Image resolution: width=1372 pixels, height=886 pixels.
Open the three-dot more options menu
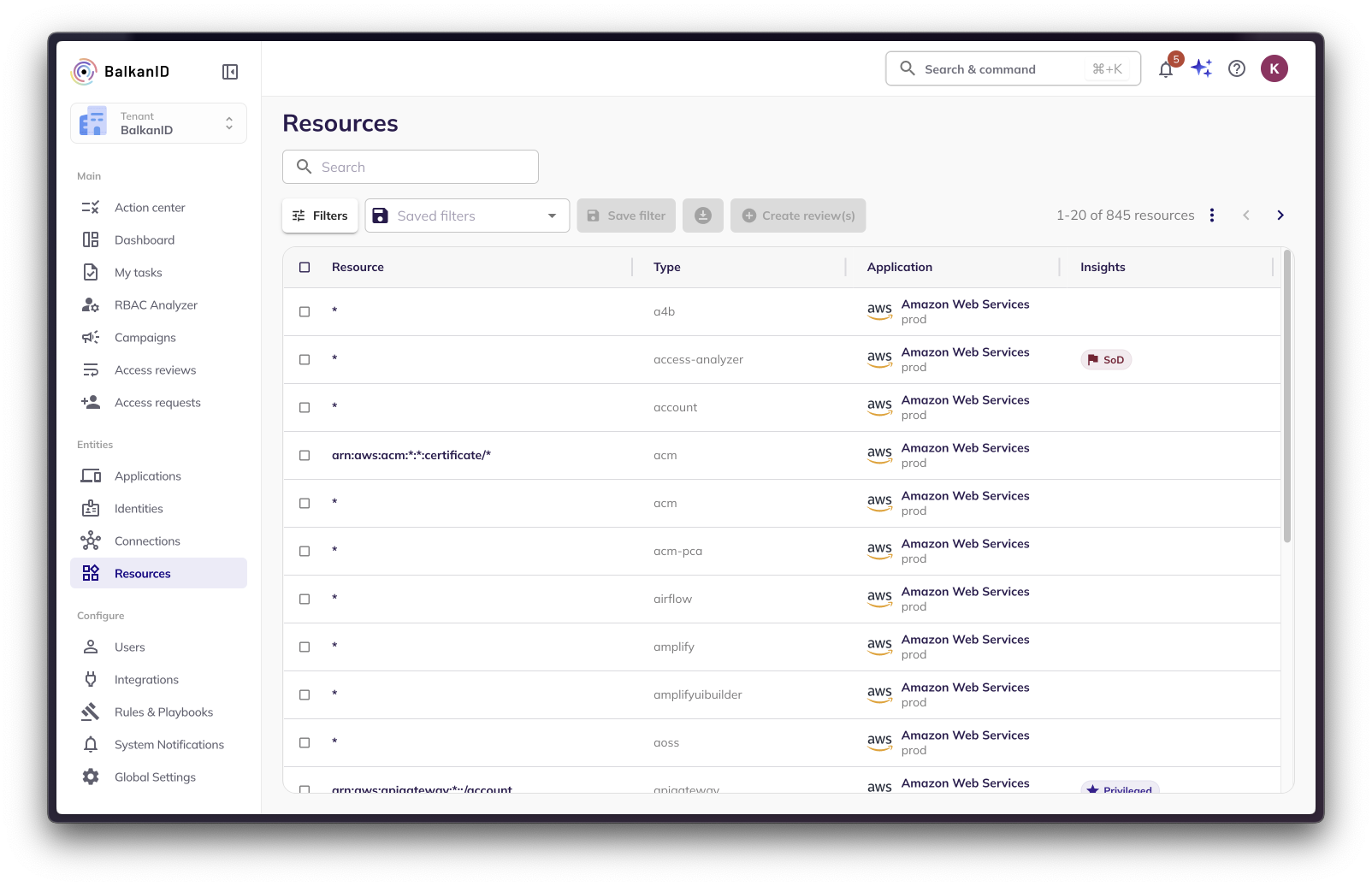click(1211, 216)
